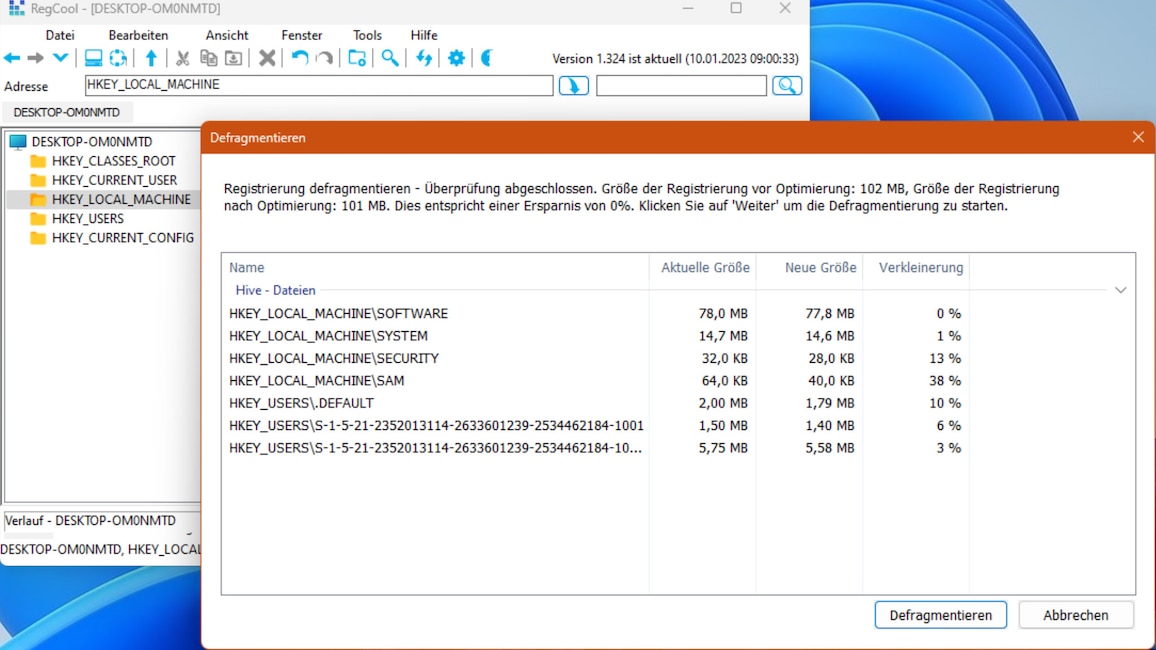Click the Verlauf - DESKTOP-OM0NMTD panel header
This screenshot has width=1156, height=650.
coord(91,520)
